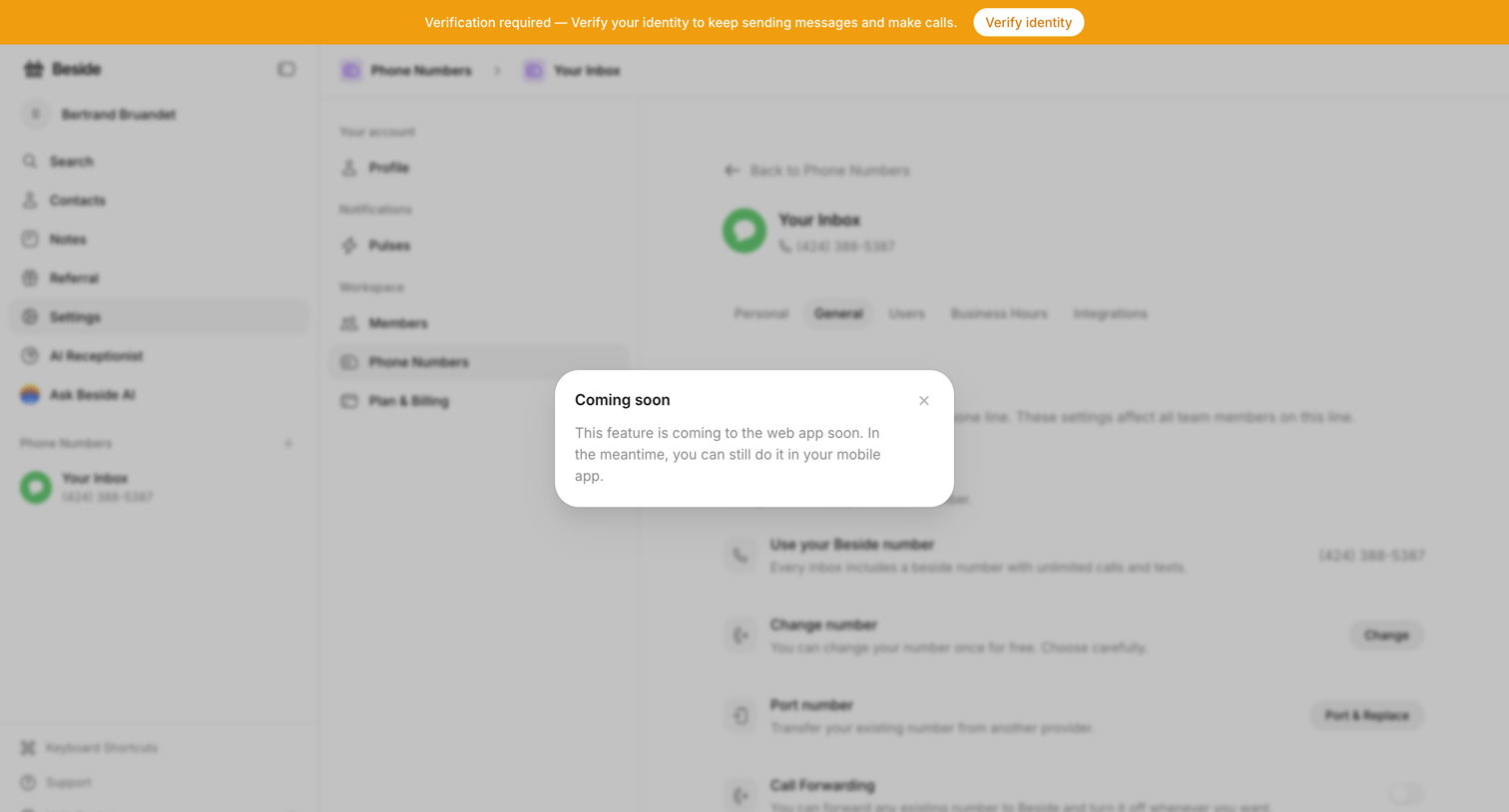Screen dimensions: 1509x812
Task: Open Notes in the sidebar
Action: pos(160,239)
